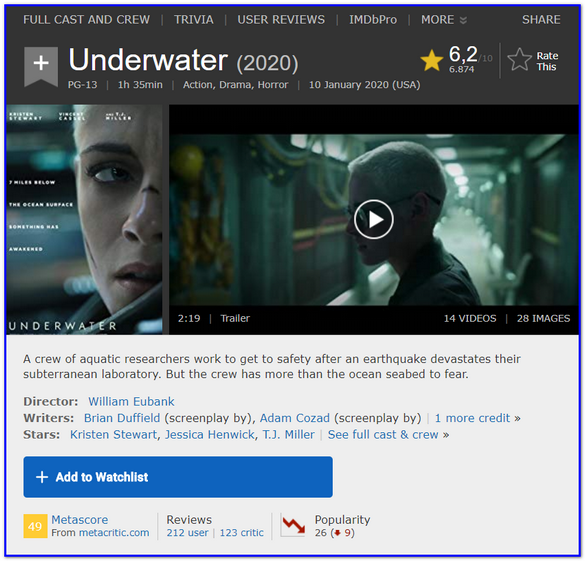
Task: Click the SHARE button
Action: click(x=541, y=20)
